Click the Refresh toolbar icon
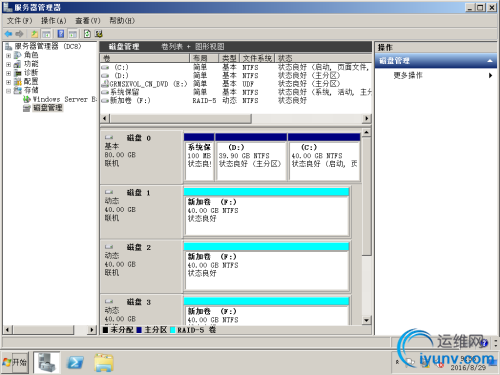 point(87,34)
